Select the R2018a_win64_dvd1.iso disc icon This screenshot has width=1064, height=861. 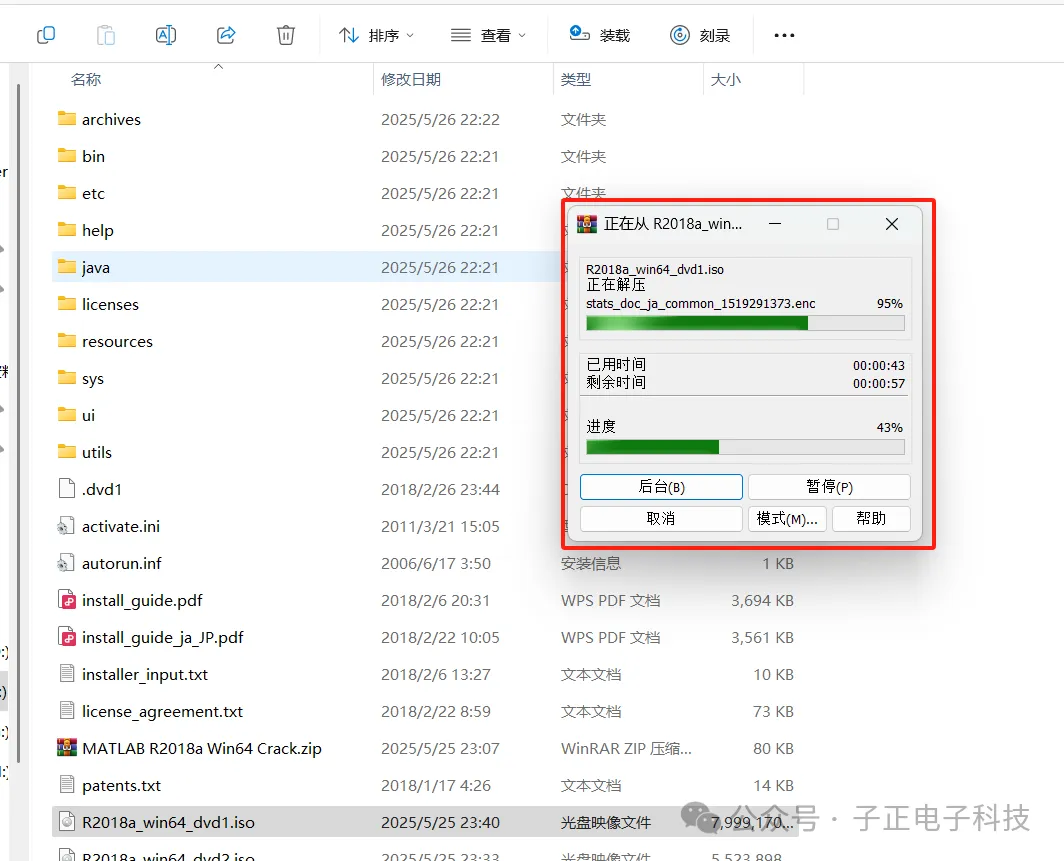[66, 822]
